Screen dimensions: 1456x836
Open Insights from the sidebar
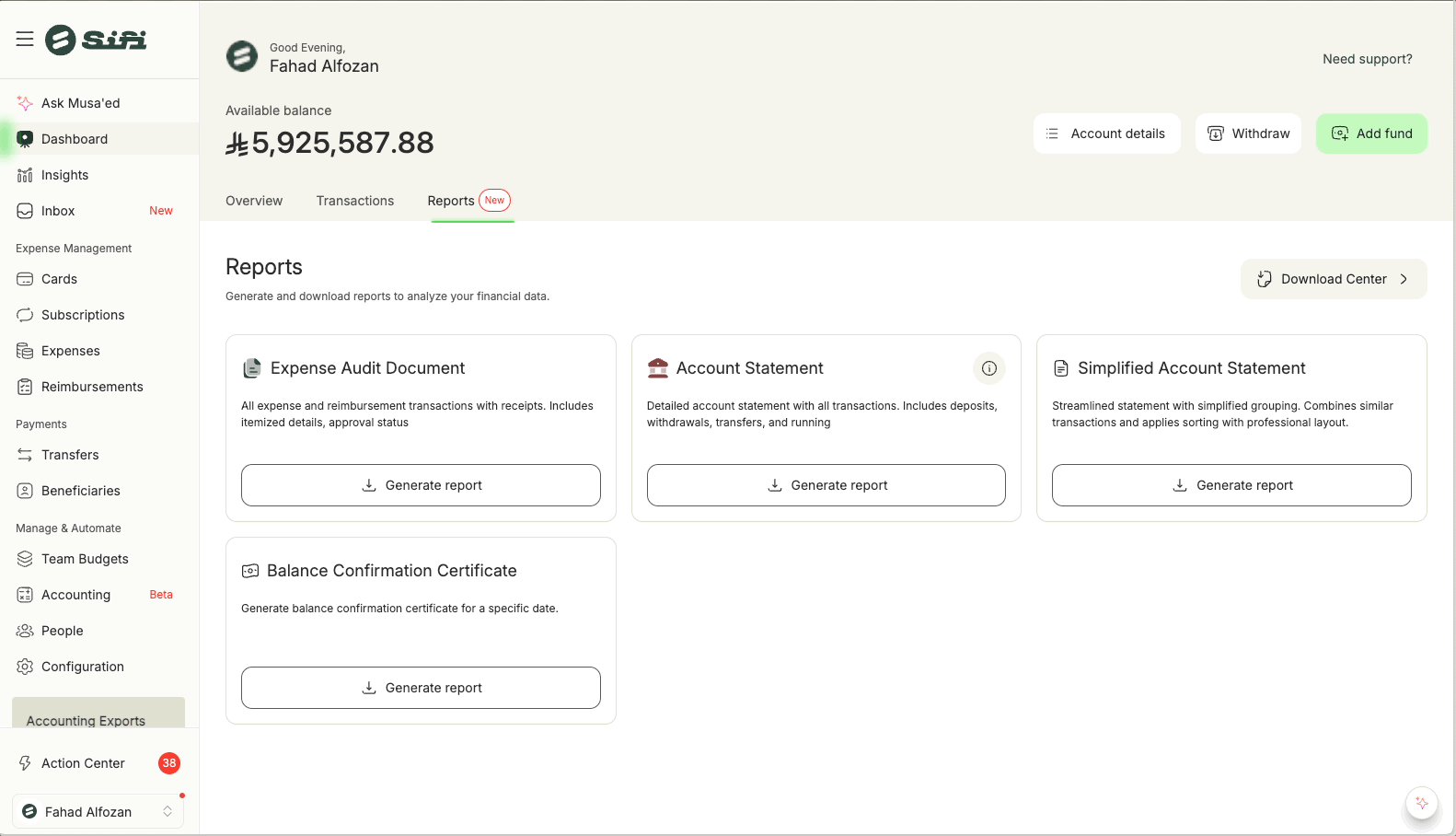(64, 175)
